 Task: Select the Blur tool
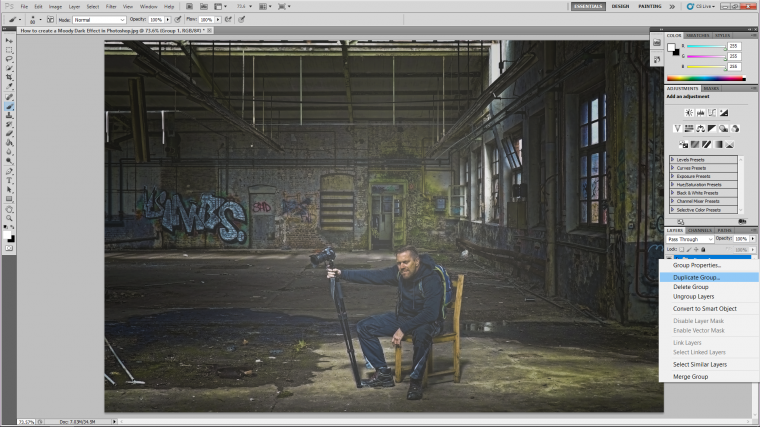[x=9, y=152]
